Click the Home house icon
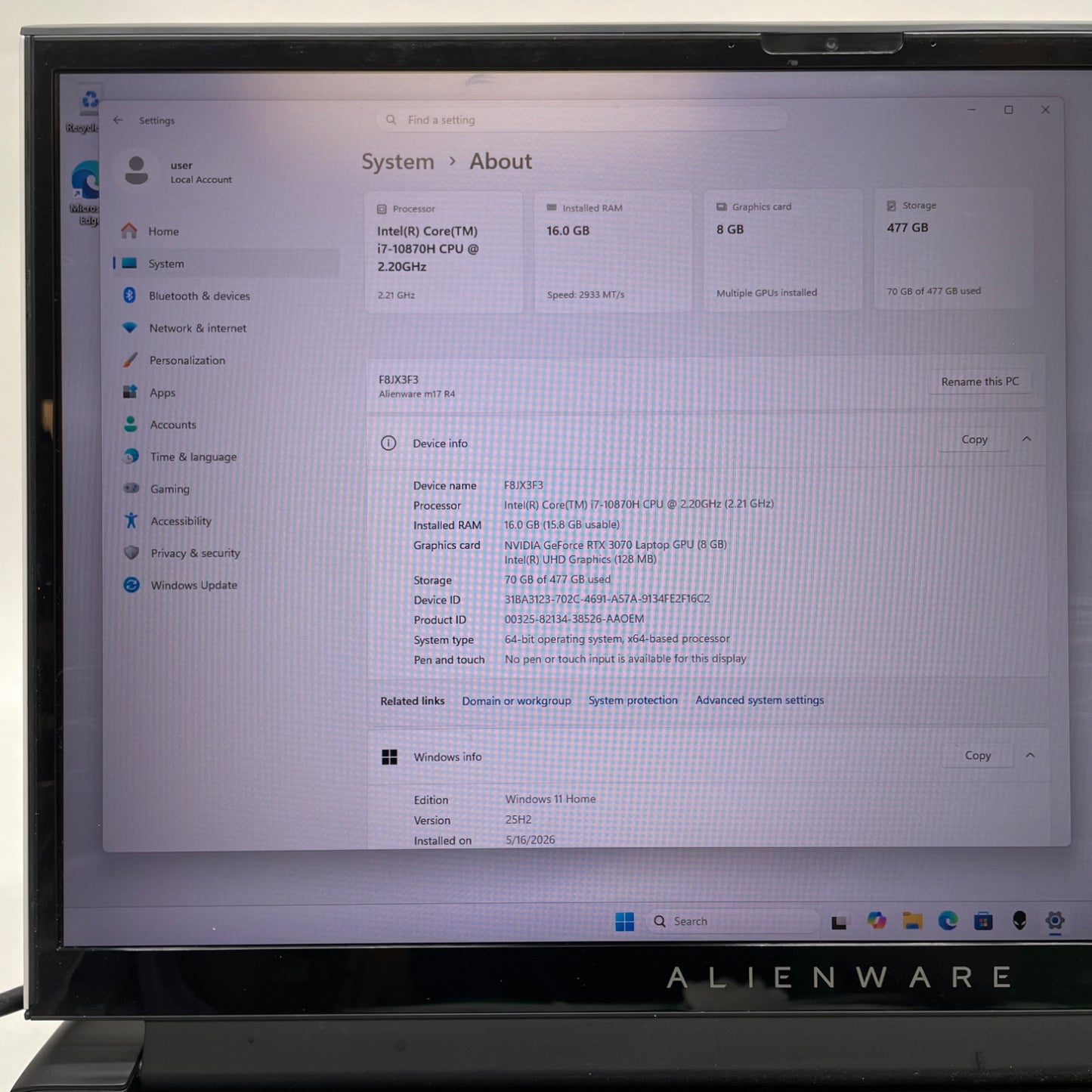 click(129, 230)
